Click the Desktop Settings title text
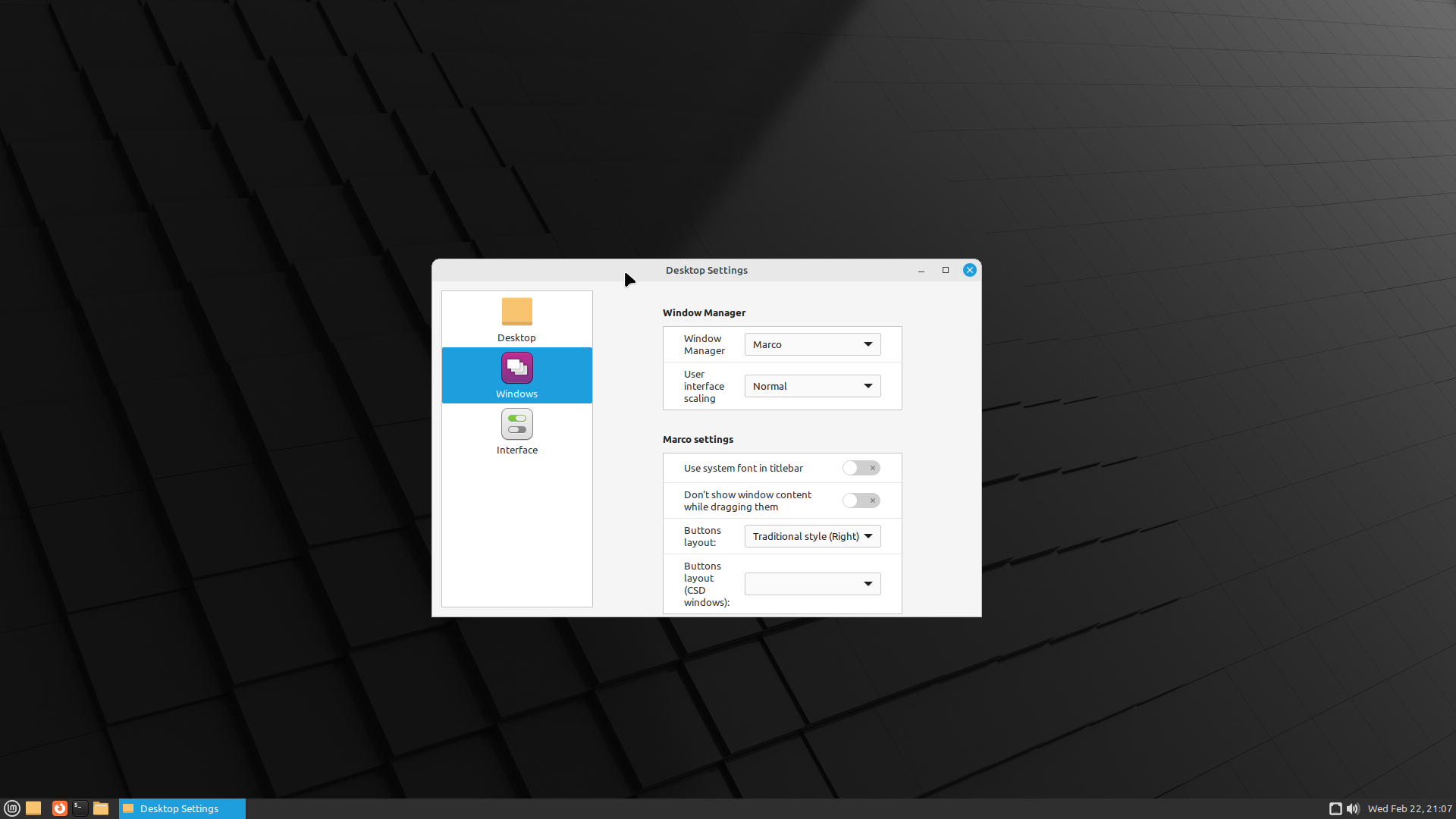This screenshot has height=819, width=1456. pos(707,270)
